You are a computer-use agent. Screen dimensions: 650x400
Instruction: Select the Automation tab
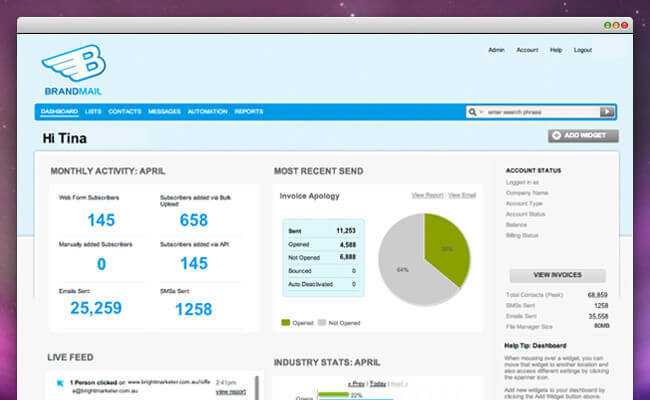click(x=207, y=112)
